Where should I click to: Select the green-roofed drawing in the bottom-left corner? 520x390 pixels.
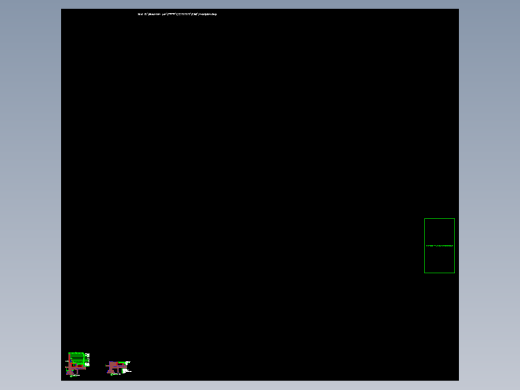[77, 364]
